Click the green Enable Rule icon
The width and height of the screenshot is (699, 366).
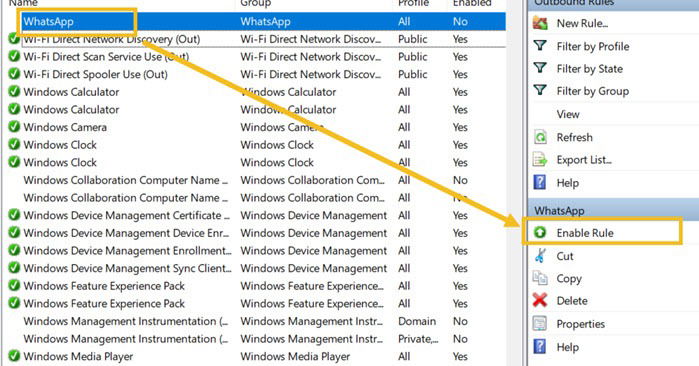coord(540,232)
